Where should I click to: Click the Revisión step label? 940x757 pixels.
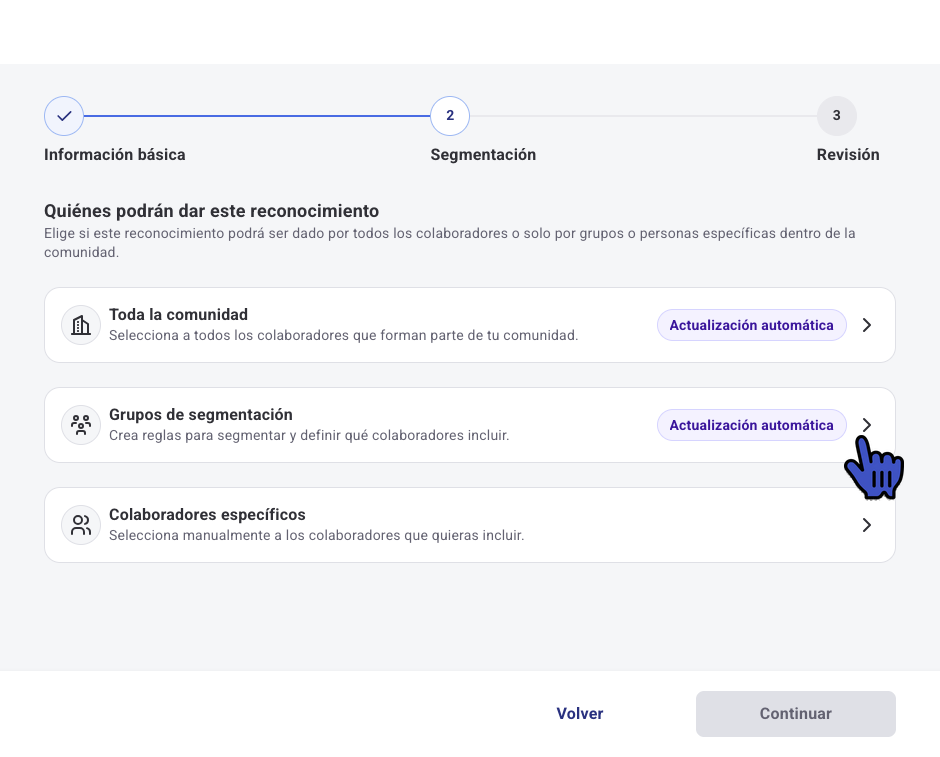[x=848, y=155]
